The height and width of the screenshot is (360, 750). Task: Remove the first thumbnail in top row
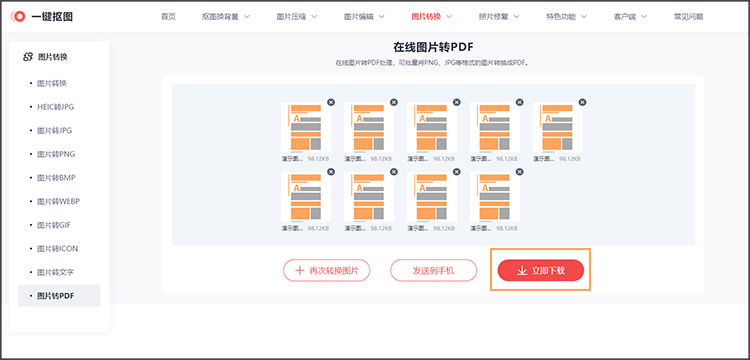tap(331, 102)
